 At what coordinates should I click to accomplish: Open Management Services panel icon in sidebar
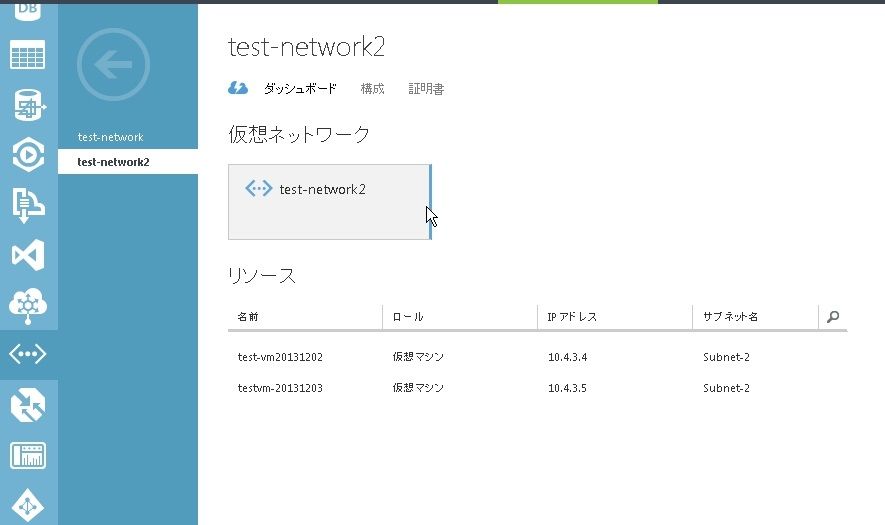28,455
